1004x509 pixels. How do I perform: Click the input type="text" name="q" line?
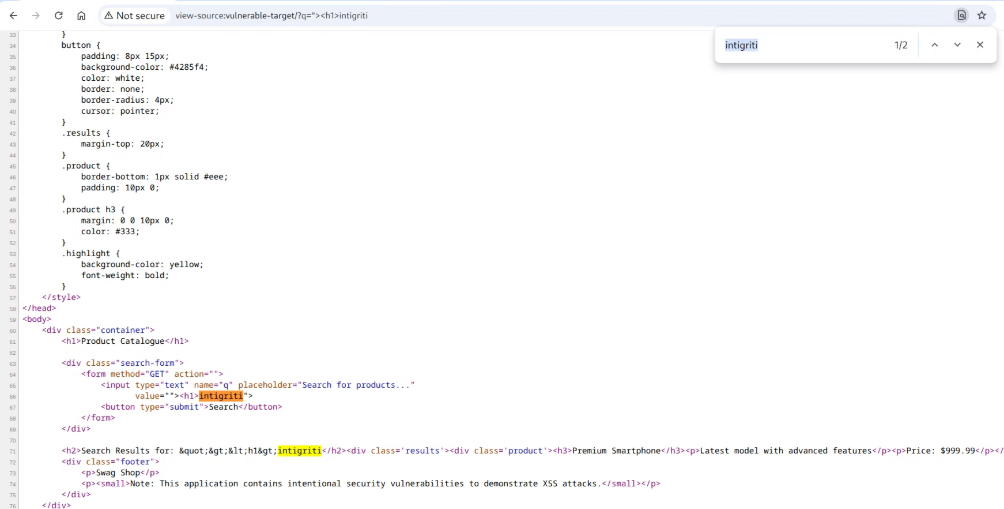(x=258, y=385)
